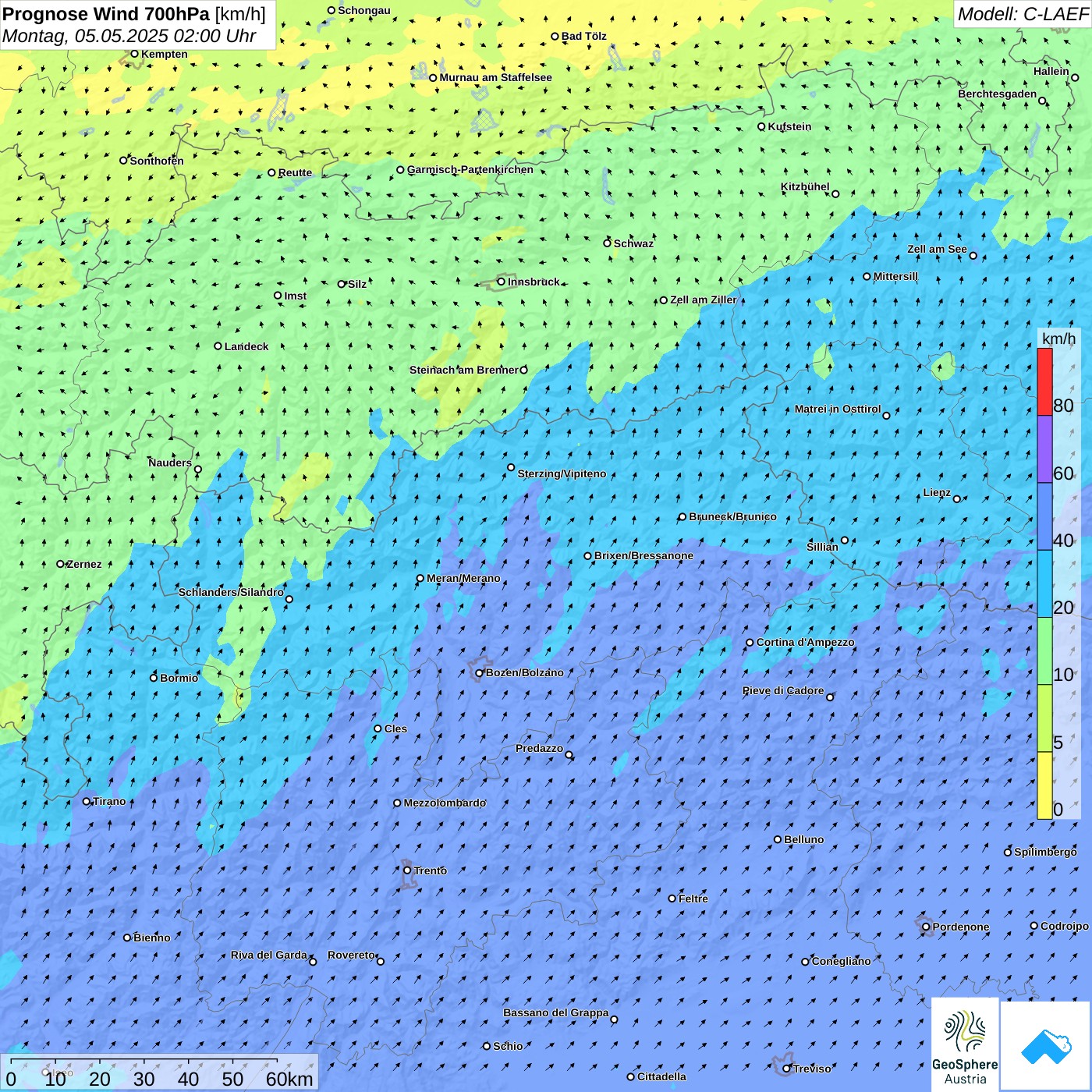
Task: Click the Sterzing/Vipiteno label
Action: (x=562, y=473)
